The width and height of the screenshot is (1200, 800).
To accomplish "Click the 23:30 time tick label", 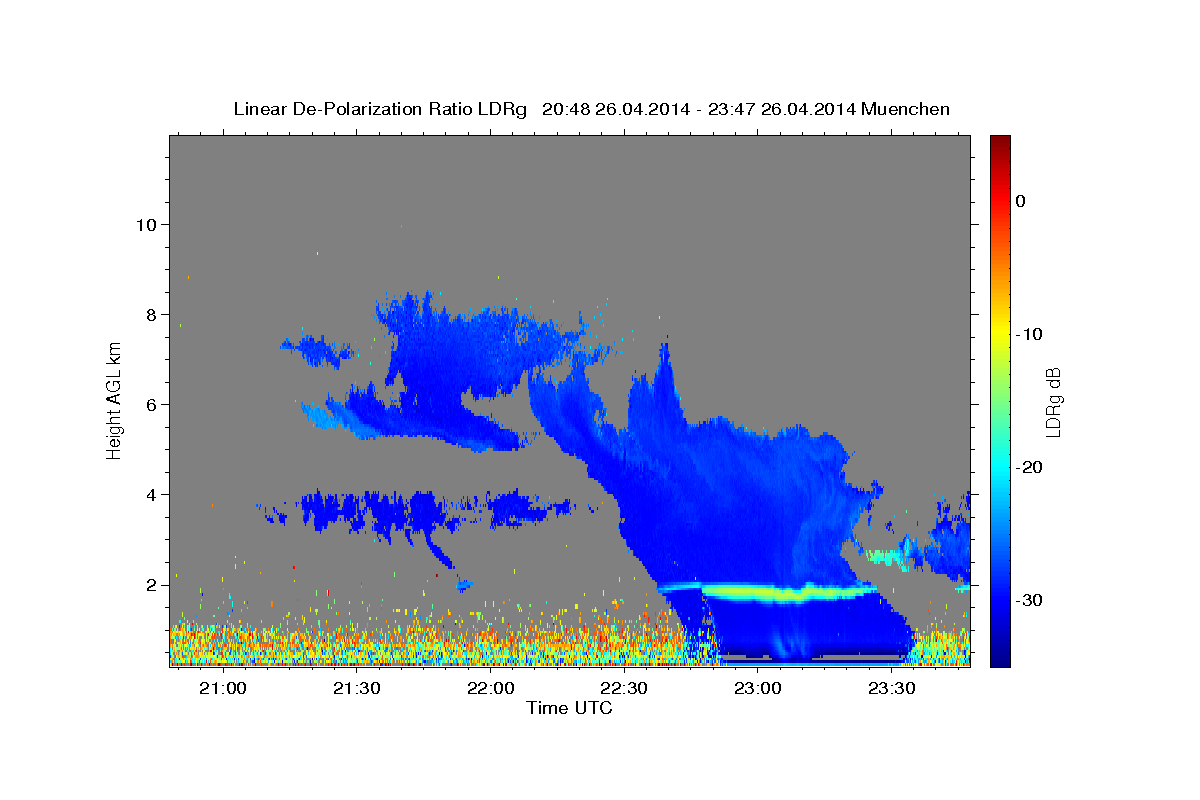I will tap(892, 689).
